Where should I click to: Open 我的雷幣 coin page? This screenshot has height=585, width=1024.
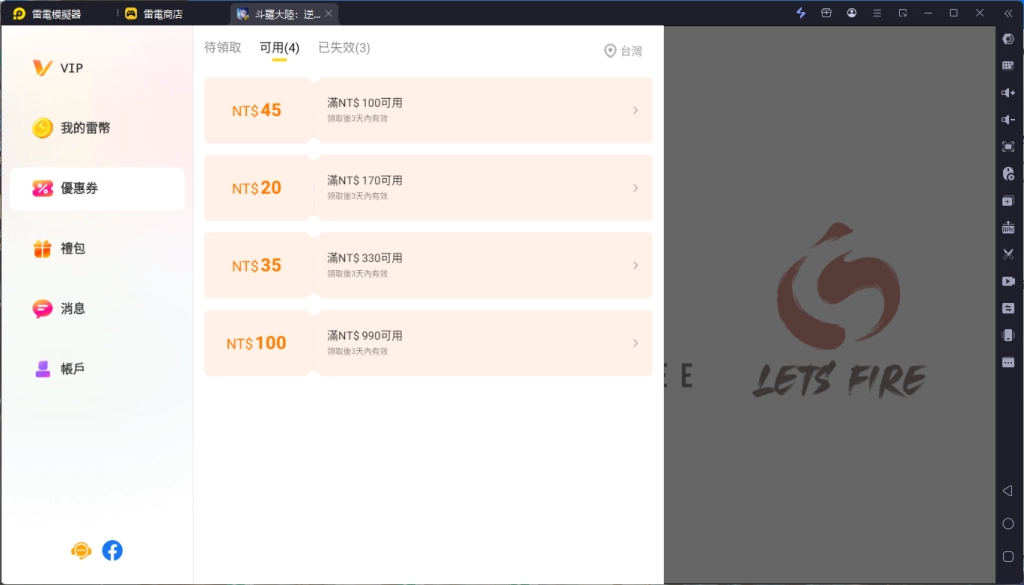[x=71, y=128]
